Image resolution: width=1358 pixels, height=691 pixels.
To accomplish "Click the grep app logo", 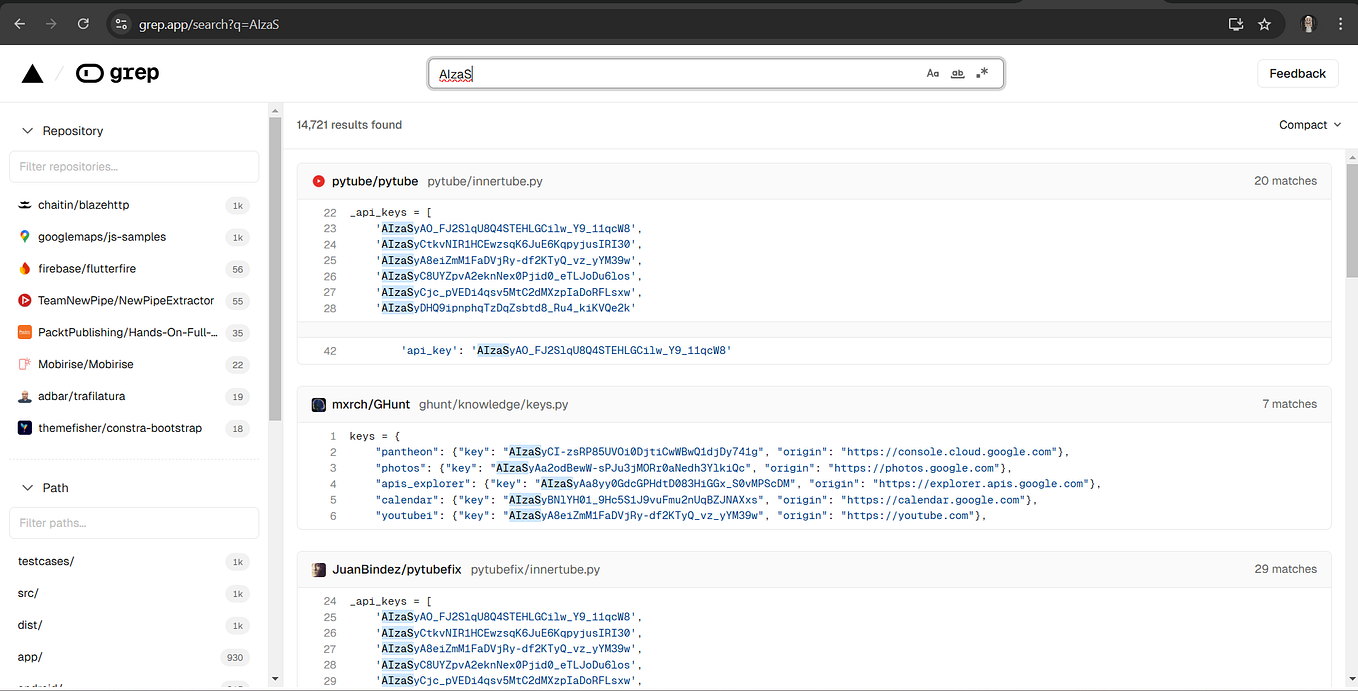I will (117, 72).
